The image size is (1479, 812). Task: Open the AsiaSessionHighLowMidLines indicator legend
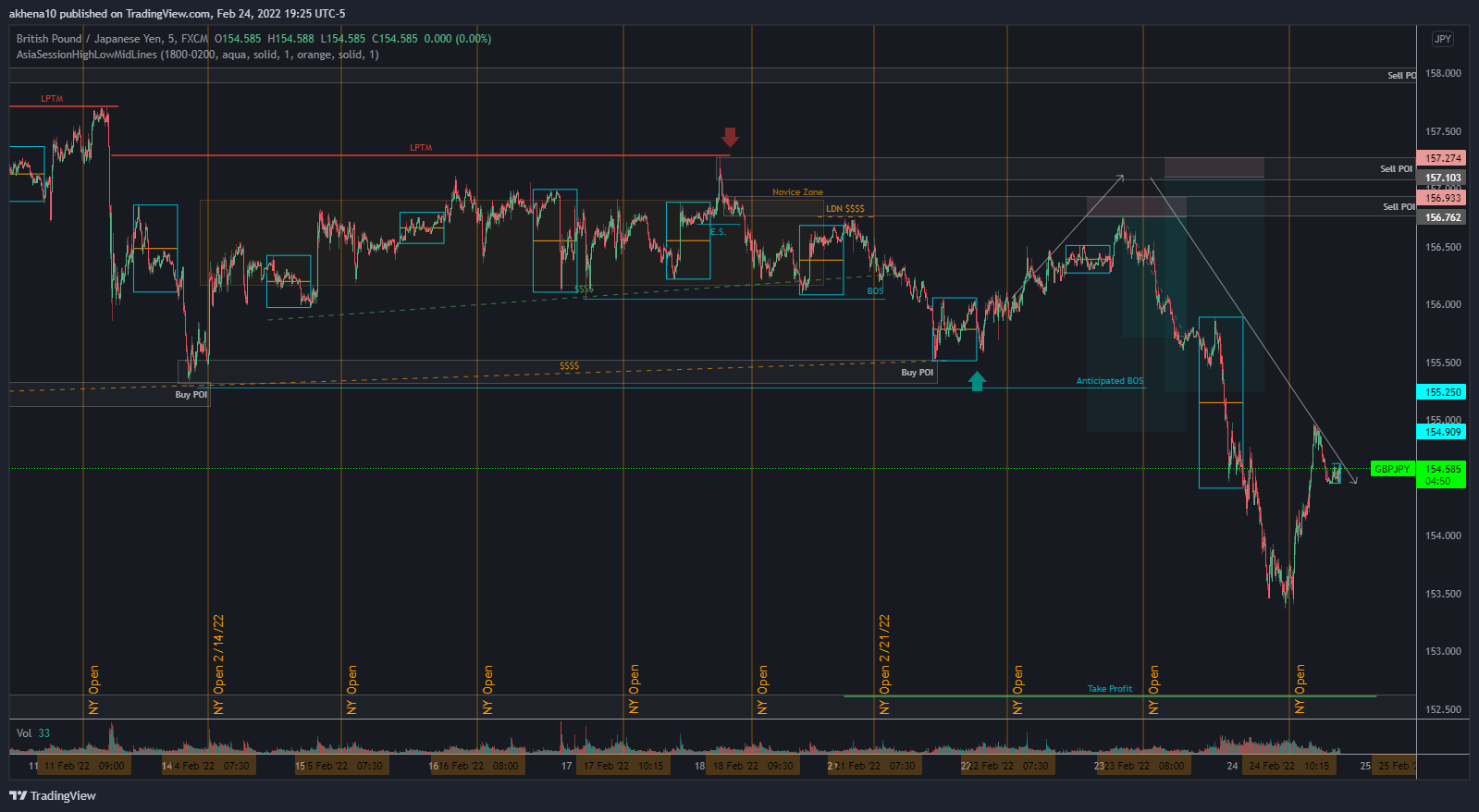(197, 55)
